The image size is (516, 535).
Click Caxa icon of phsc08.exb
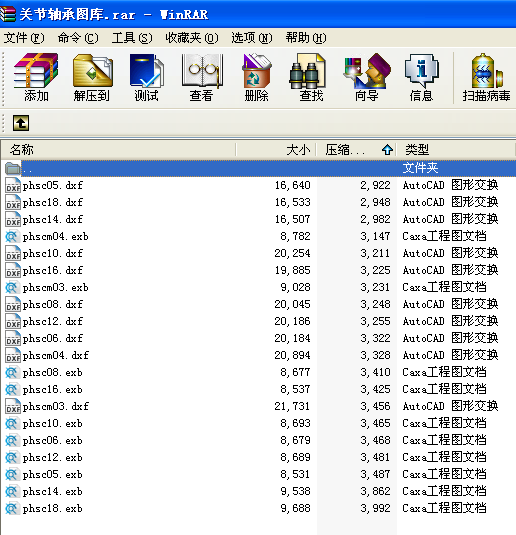(12, 372)
